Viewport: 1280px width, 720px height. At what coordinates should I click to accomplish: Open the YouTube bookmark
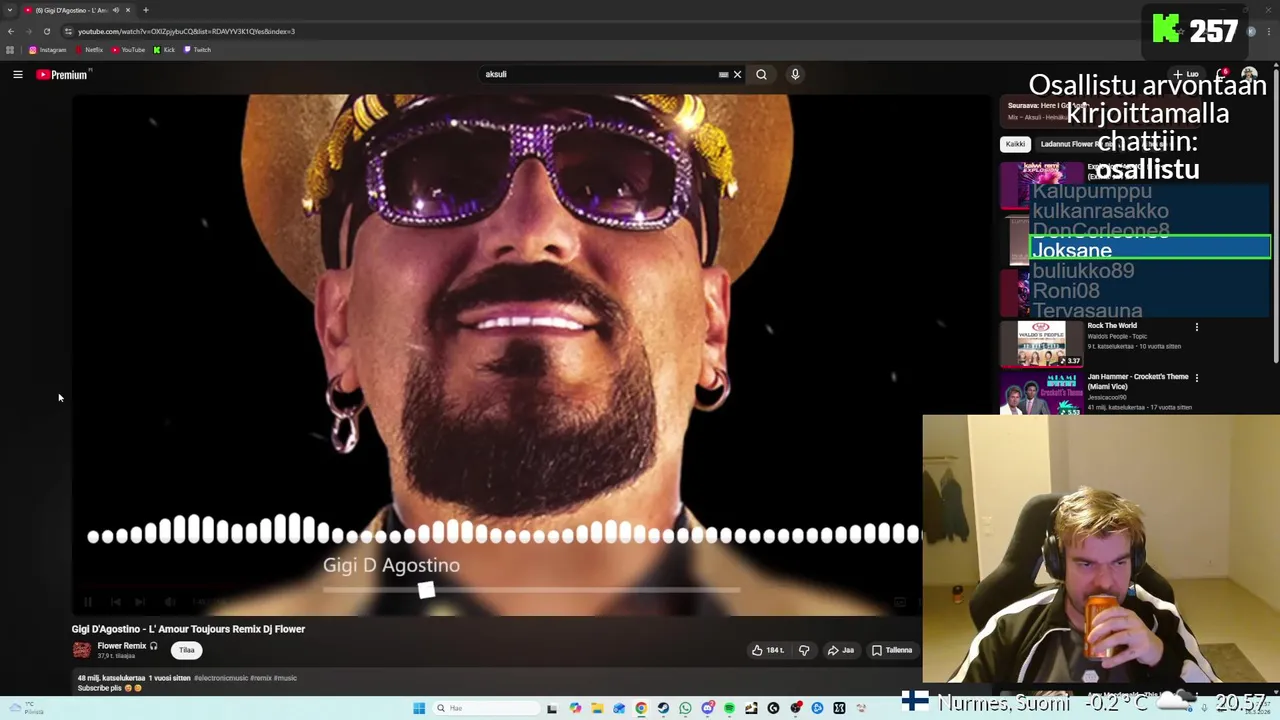click(128, 50)
